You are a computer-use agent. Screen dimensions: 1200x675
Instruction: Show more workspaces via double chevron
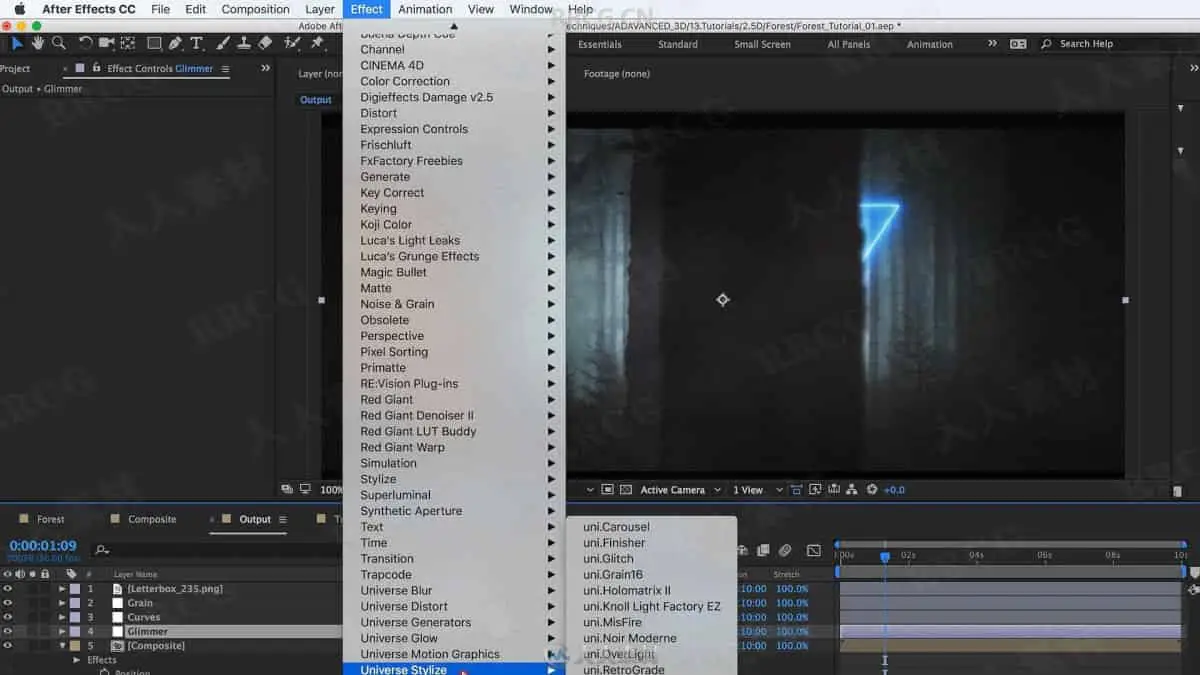[992, 43]
